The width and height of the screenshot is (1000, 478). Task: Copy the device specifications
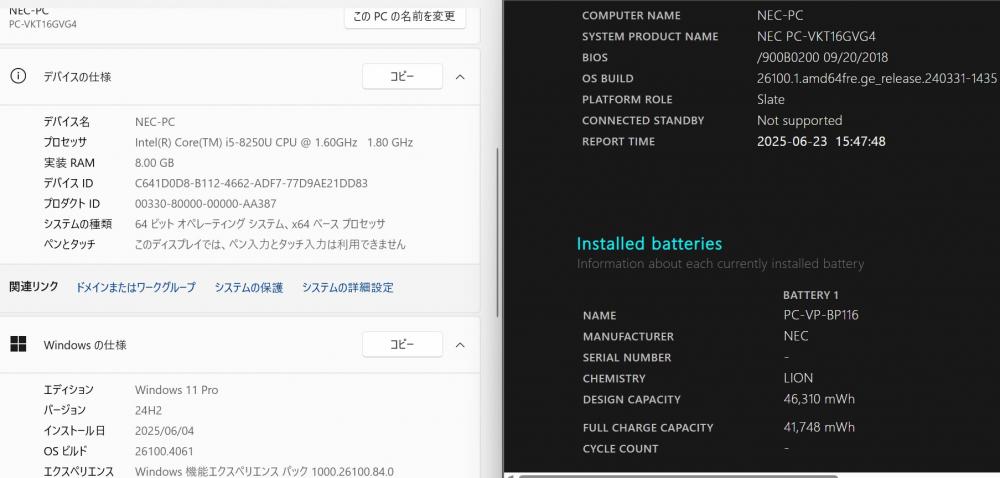click(x=402, y=76)
